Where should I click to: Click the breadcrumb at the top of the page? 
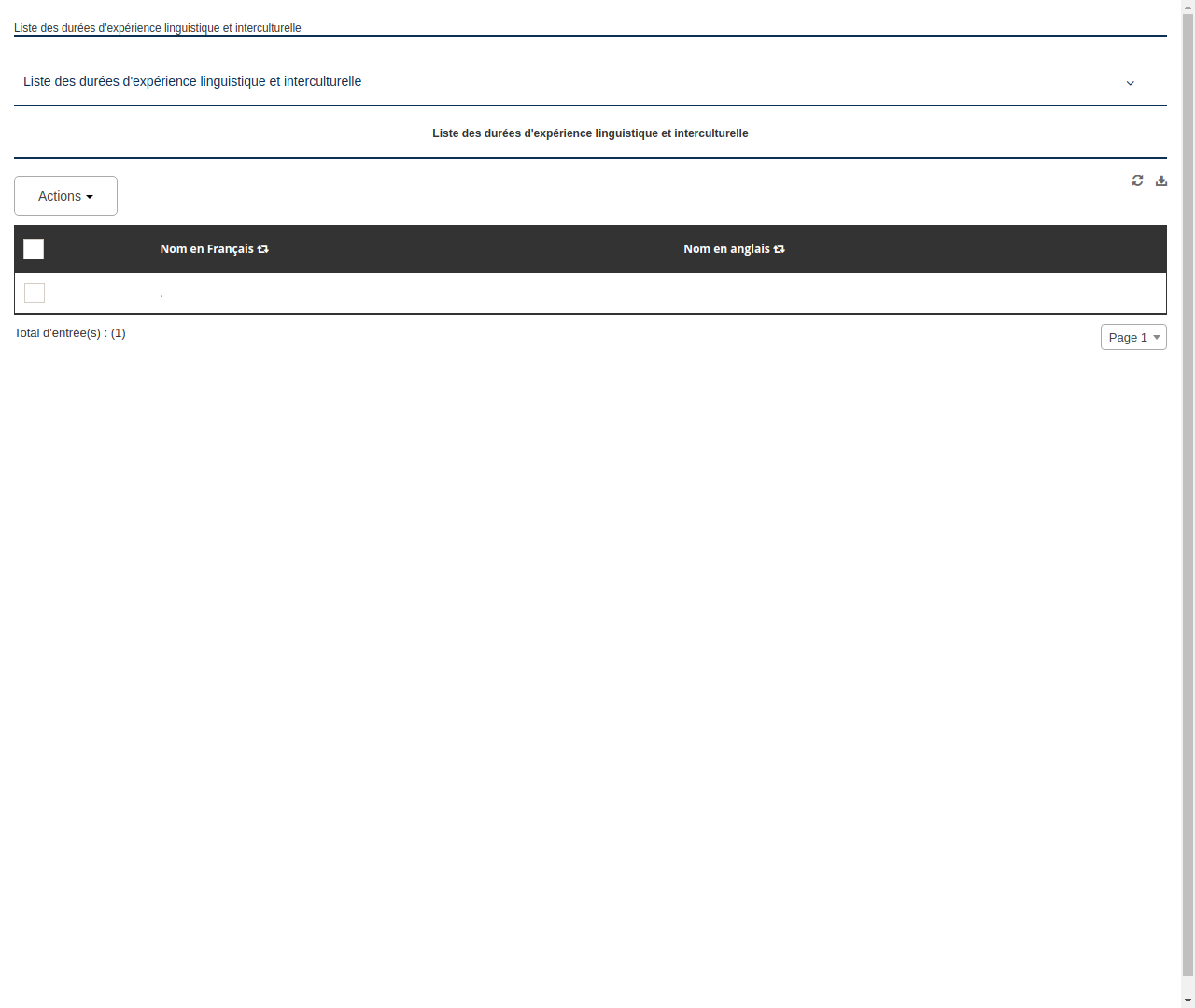157,28
